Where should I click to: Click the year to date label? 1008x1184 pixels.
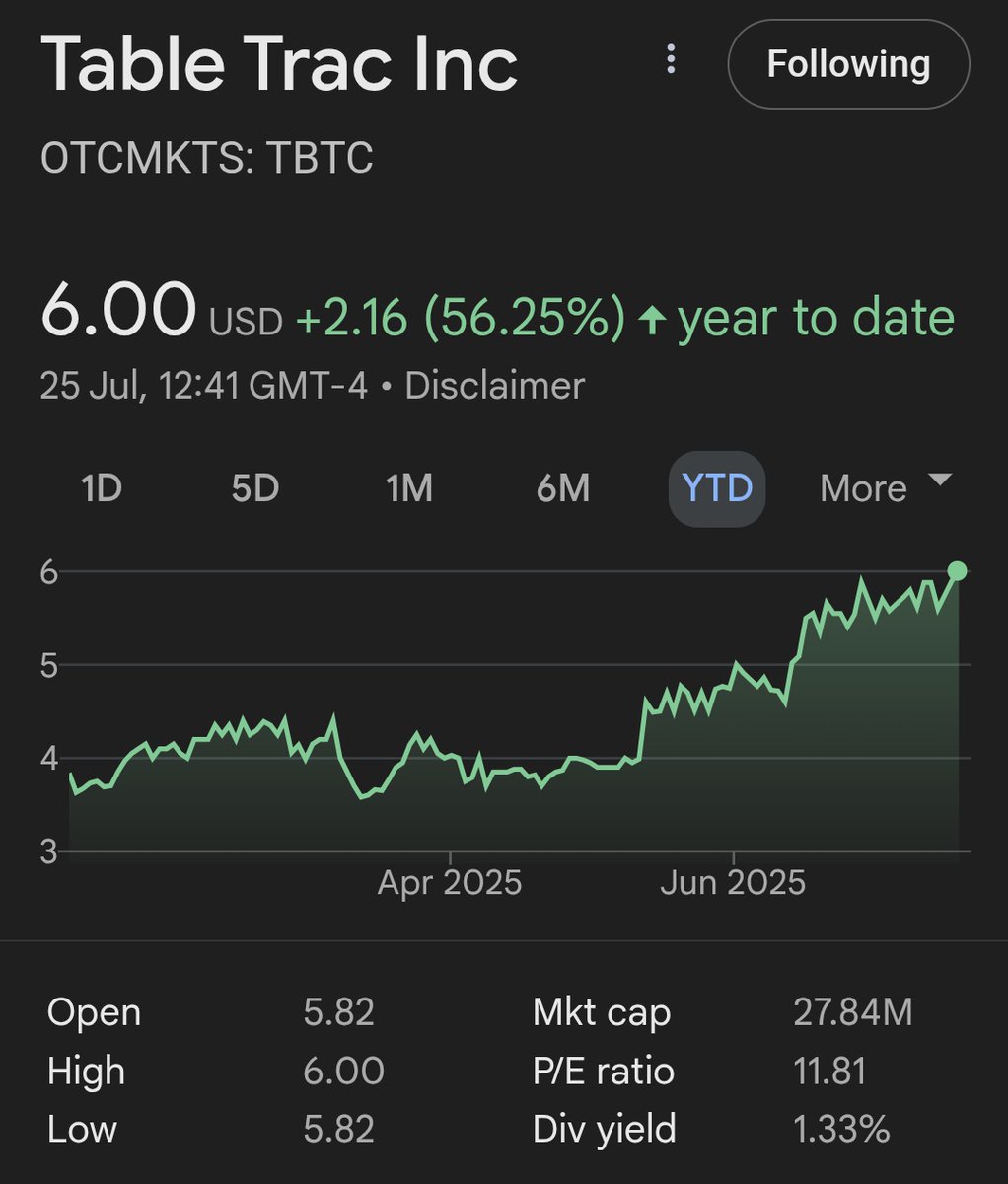pos(817,318)
